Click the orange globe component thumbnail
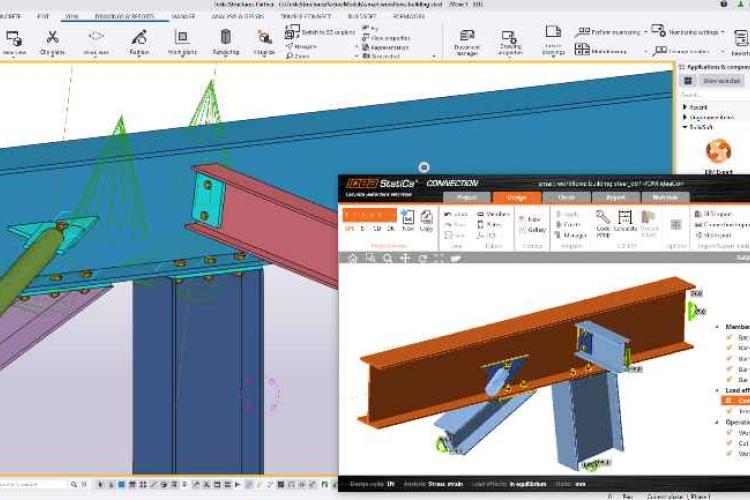 [718, 151]
